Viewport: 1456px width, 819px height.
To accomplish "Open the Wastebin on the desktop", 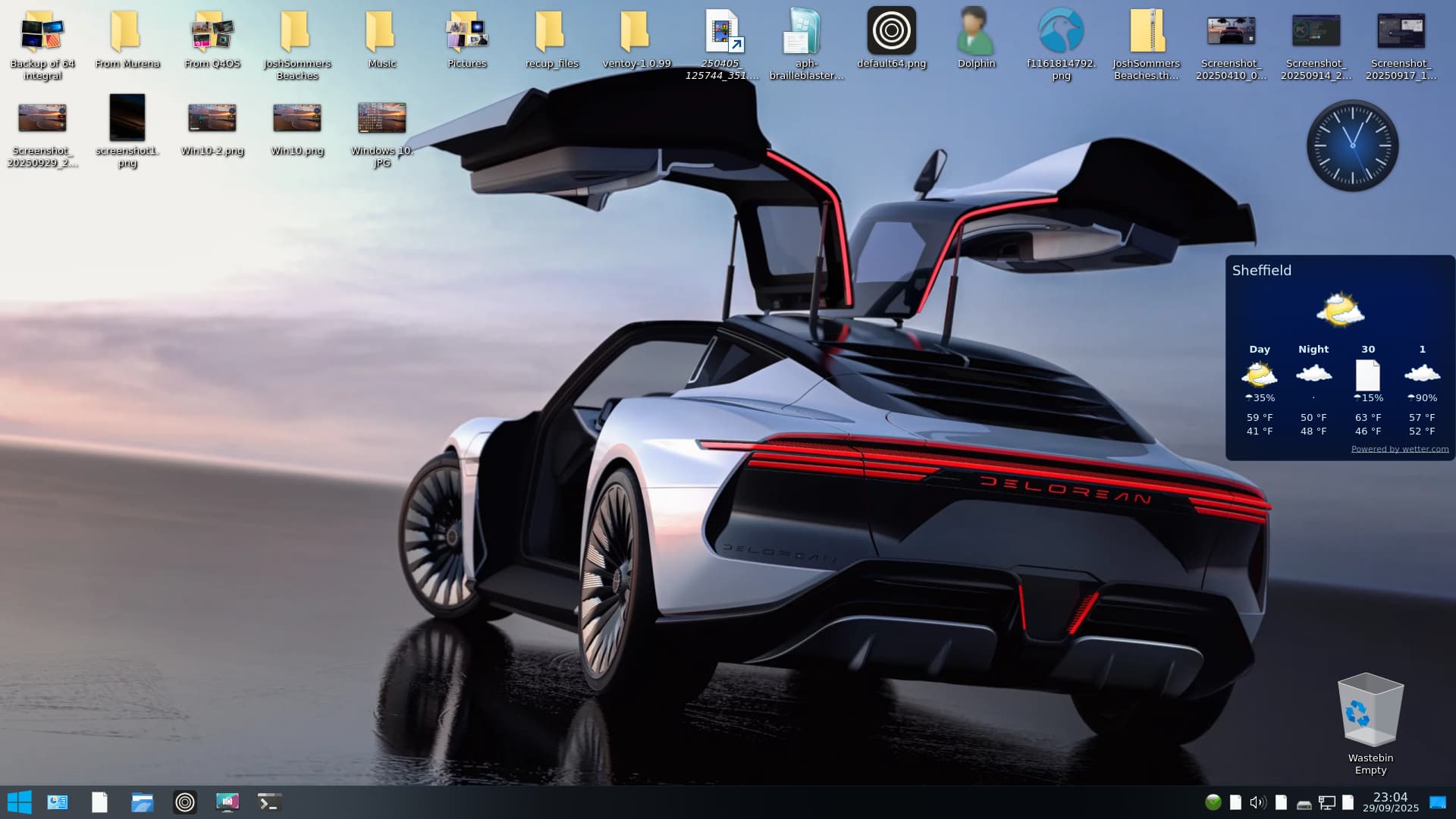I will [x=1370, y=711].
